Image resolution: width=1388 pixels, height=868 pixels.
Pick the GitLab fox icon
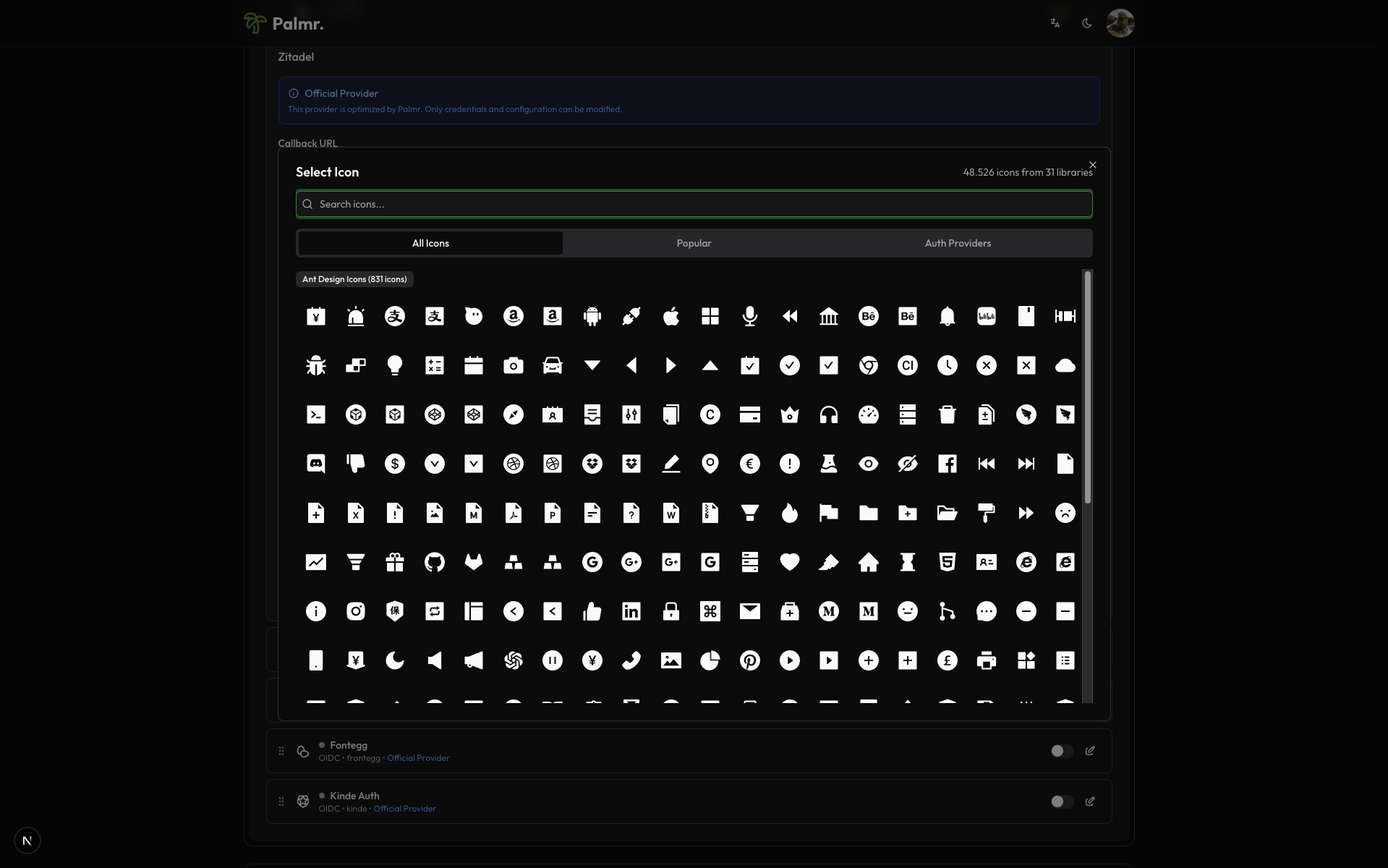474,562
